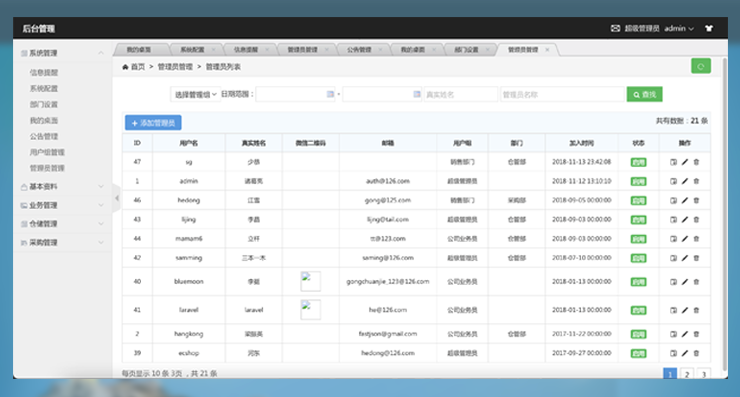Viewport: 740px width, 397px height.
Task: Edit user ecshop with the pencil icon
Action: click(x=685, y=353)
